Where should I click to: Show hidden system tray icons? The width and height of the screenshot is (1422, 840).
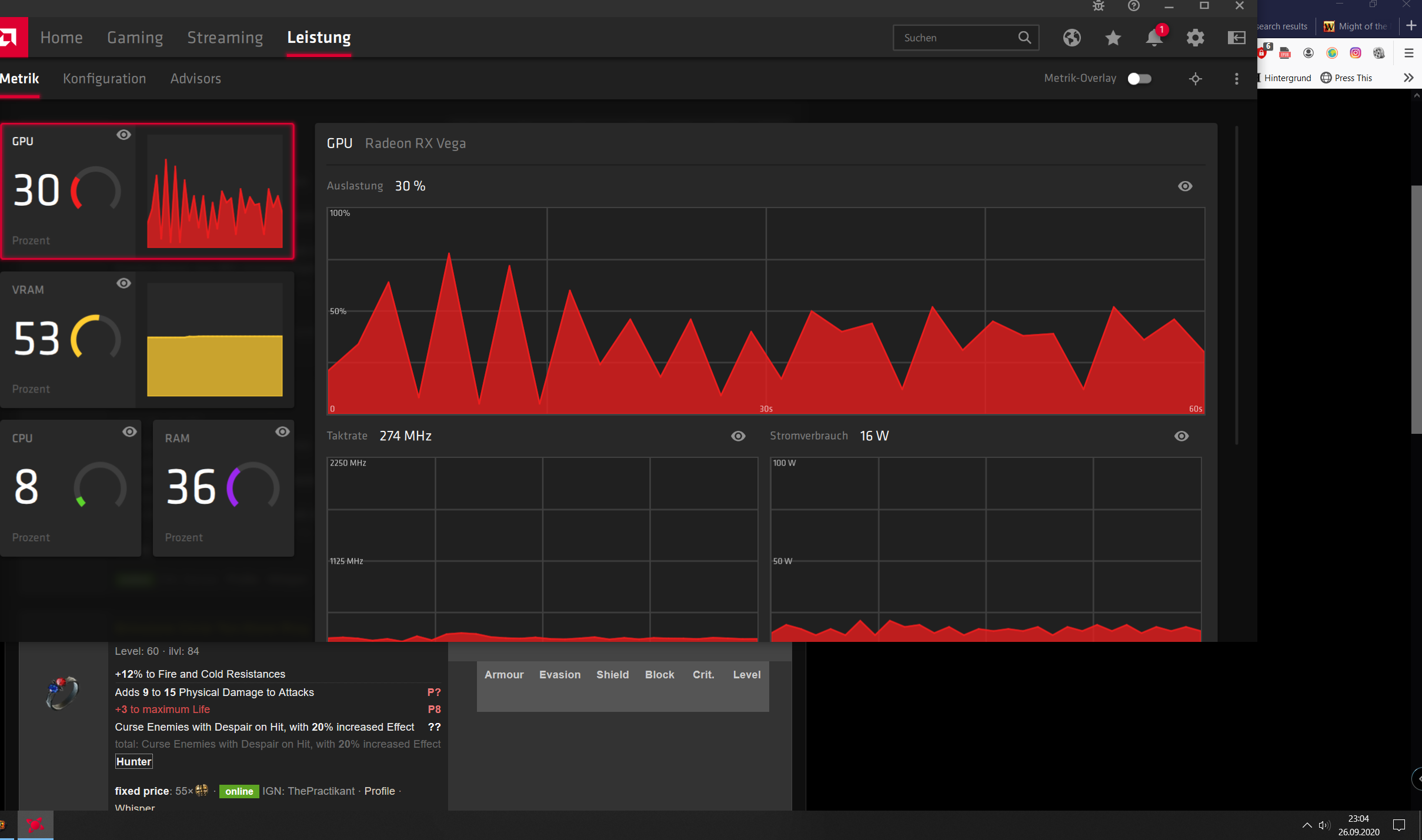[x=1307, y=825]
